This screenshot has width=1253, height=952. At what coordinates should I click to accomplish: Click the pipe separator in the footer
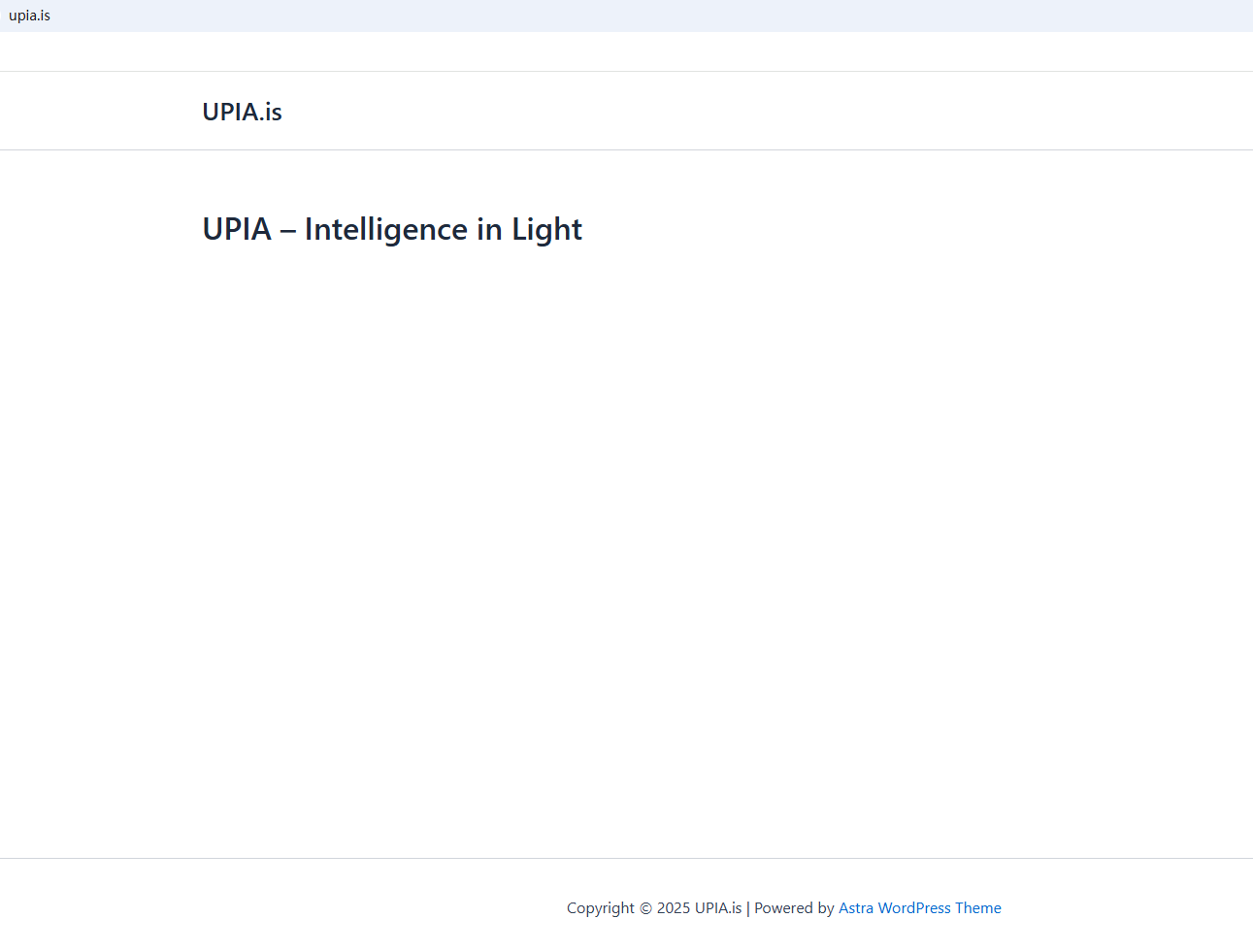[x=747, y=908]
